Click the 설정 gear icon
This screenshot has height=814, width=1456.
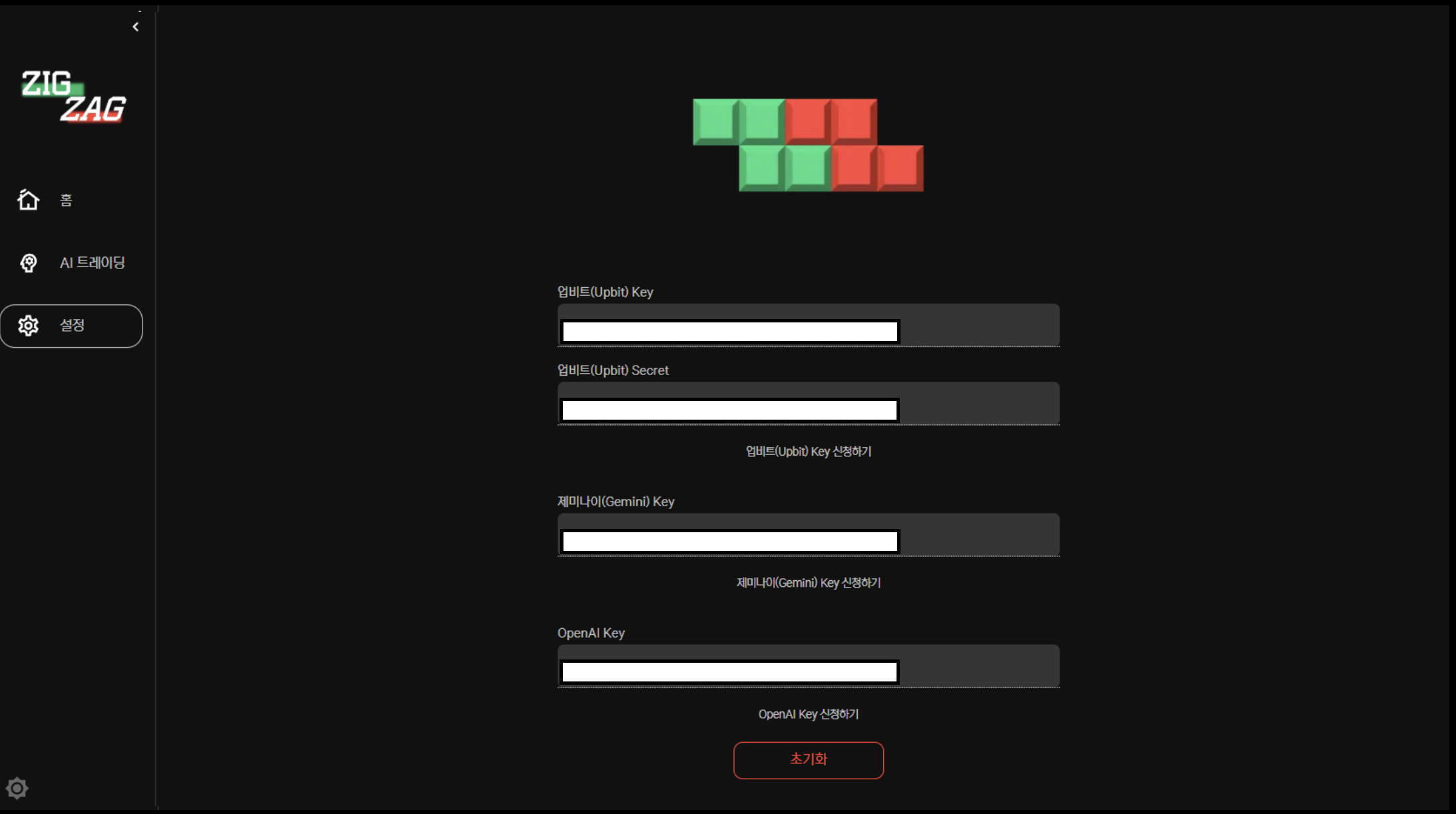(x=28, y=325)
